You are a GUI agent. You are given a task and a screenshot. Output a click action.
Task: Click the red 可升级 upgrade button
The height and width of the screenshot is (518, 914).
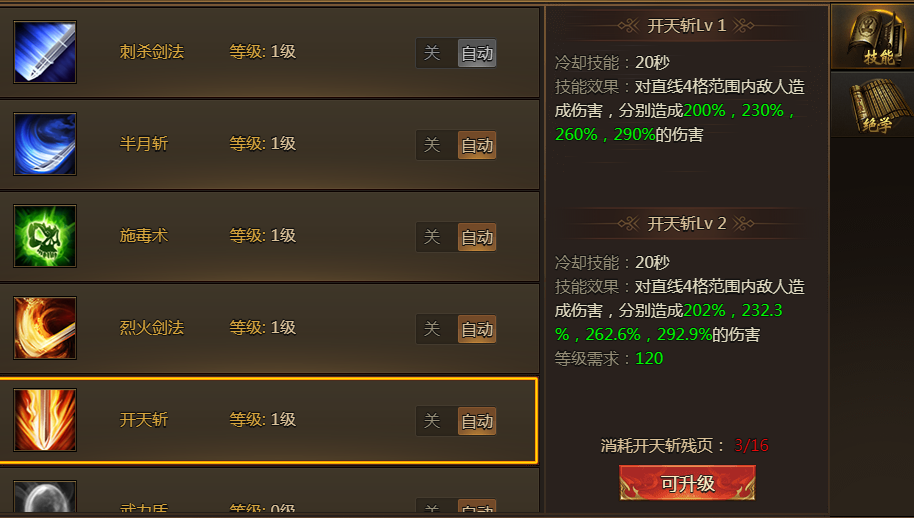coord(687,483)
